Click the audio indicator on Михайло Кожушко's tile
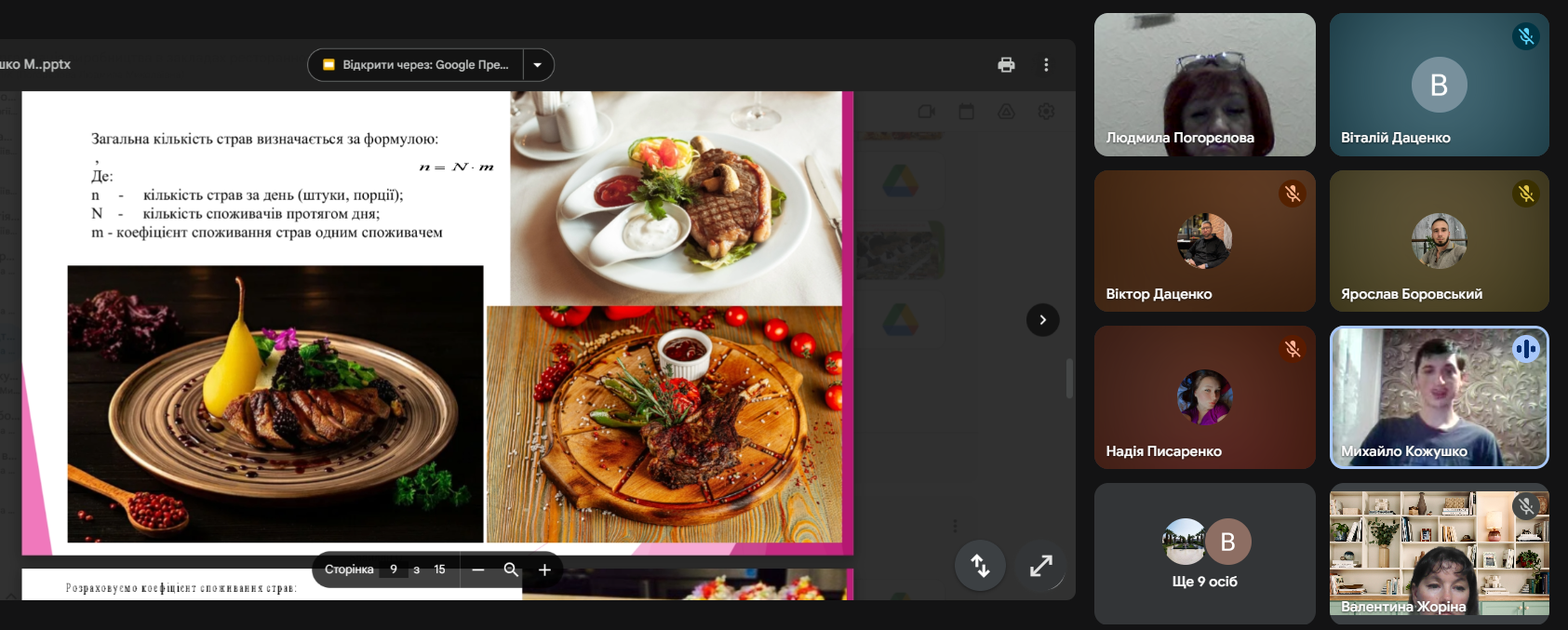The width and height of the screenshot is (1568, 630). point(1525,349)
